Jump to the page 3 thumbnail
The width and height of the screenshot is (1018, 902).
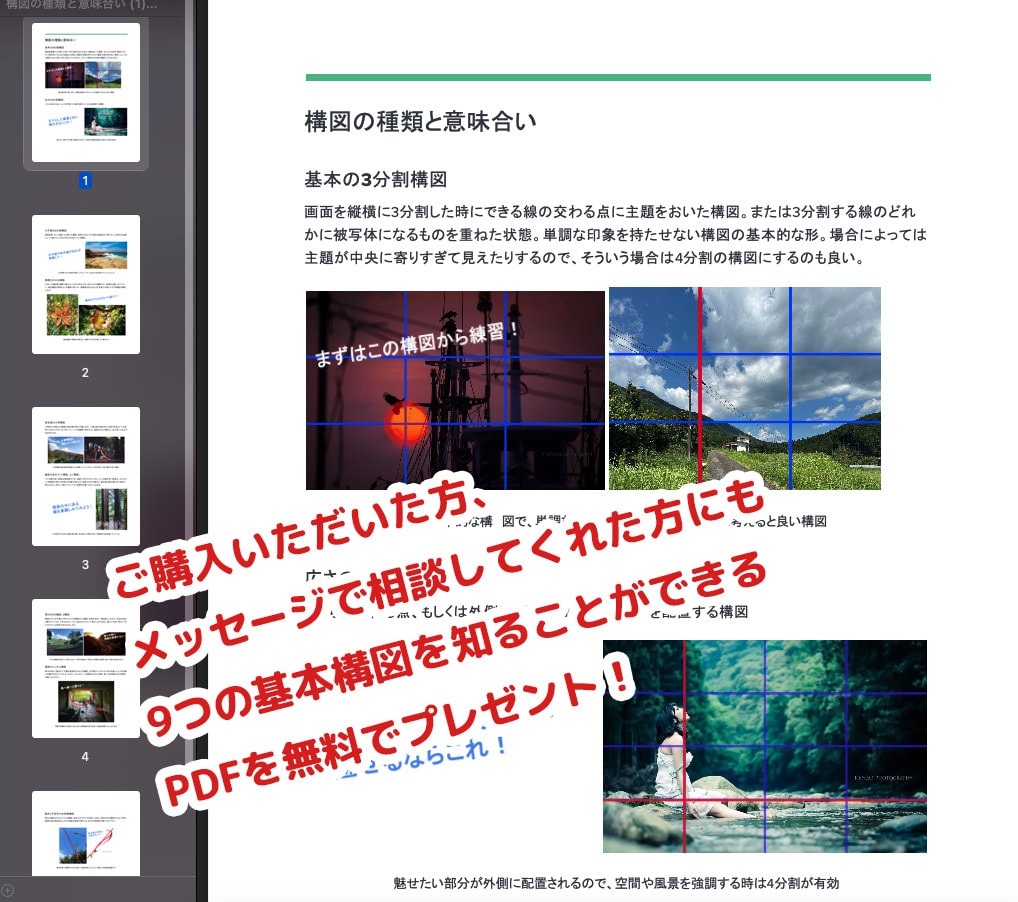click(x=86, y=476)
